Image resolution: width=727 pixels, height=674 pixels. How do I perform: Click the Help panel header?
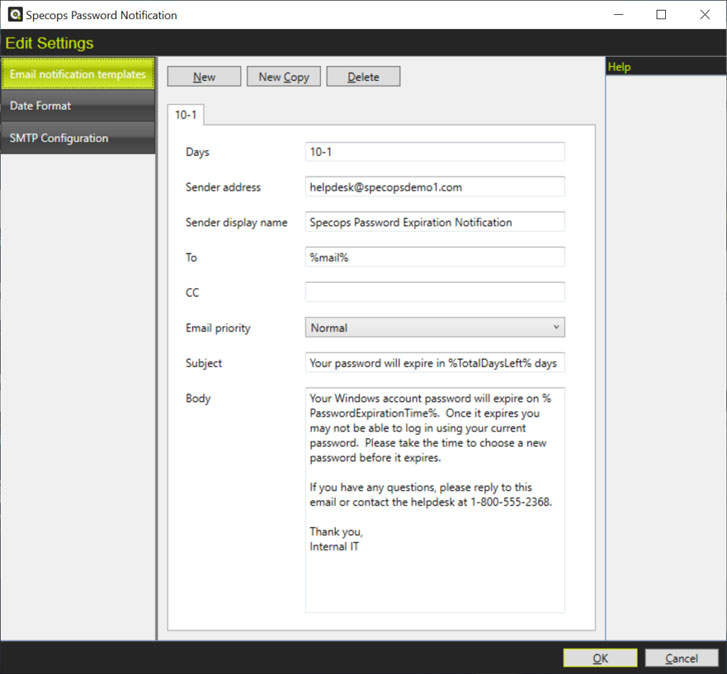(x=665, y=67)
